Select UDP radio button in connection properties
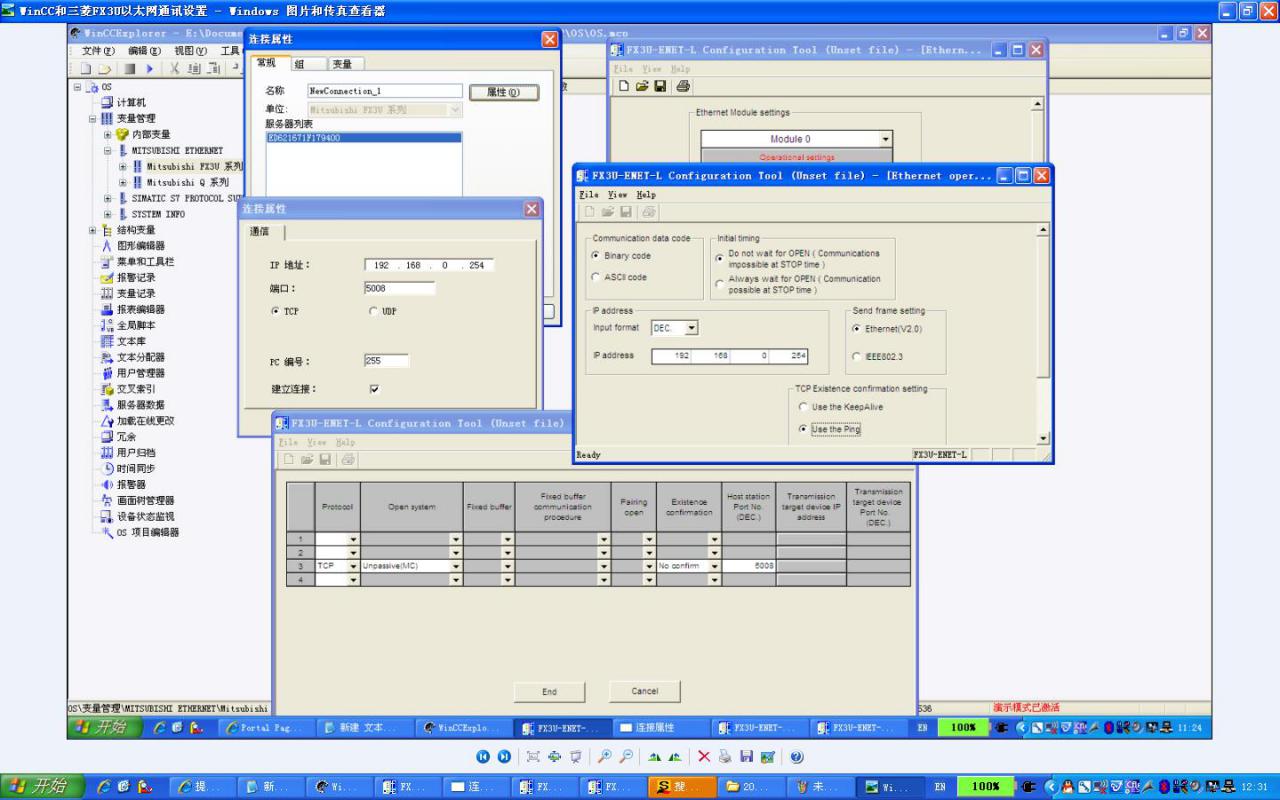This screenshot has width=1280, height=800. coord(373,312)
